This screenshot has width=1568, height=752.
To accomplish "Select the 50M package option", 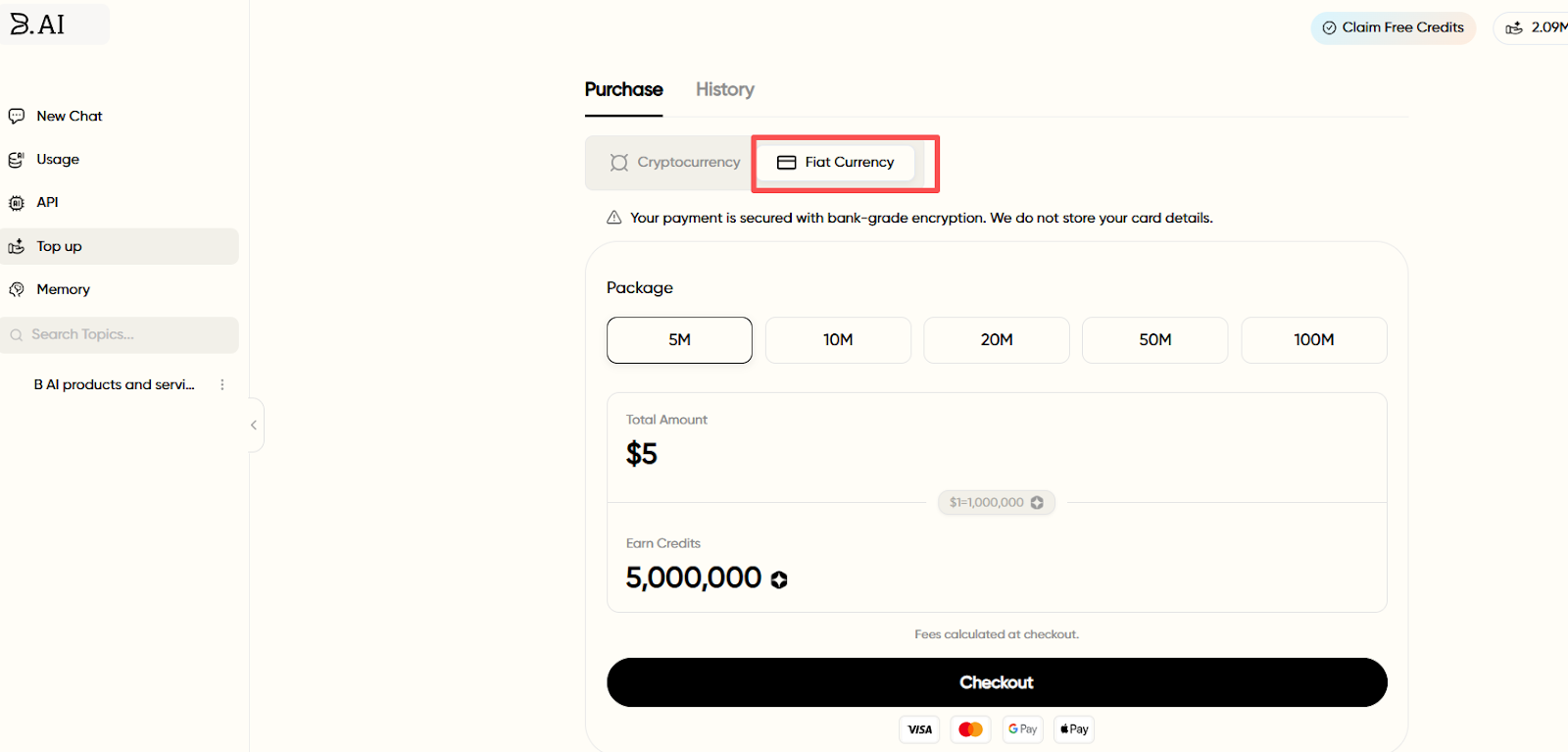I will [x=1154, y=340].
